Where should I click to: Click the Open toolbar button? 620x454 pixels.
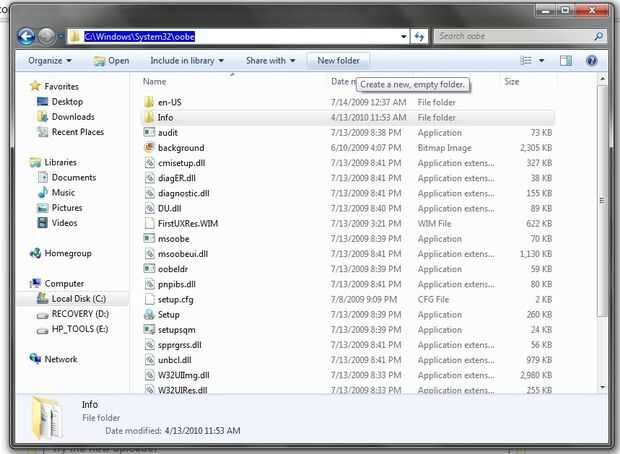point(112,61)
